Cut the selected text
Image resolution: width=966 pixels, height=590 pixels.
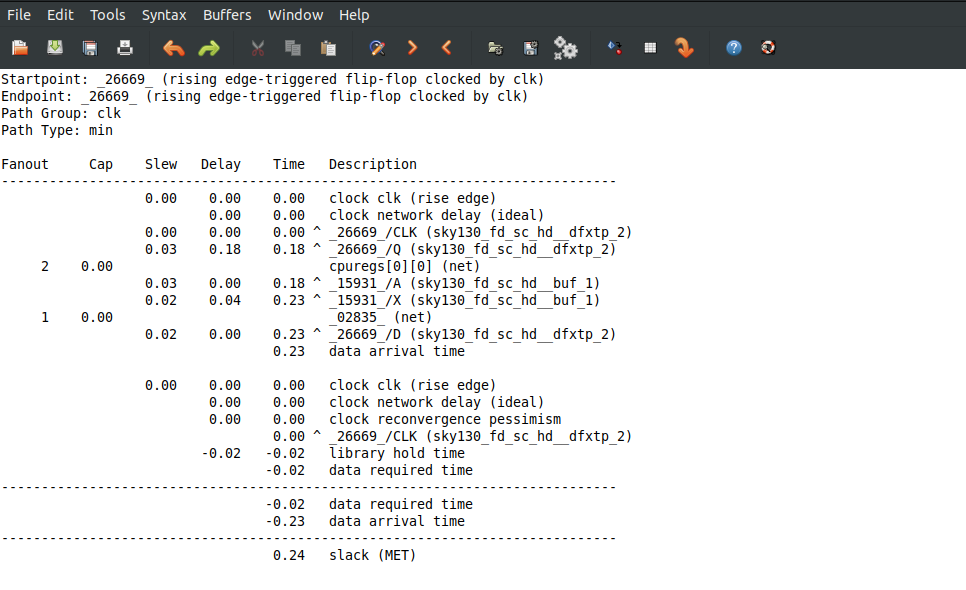(257, 47)
